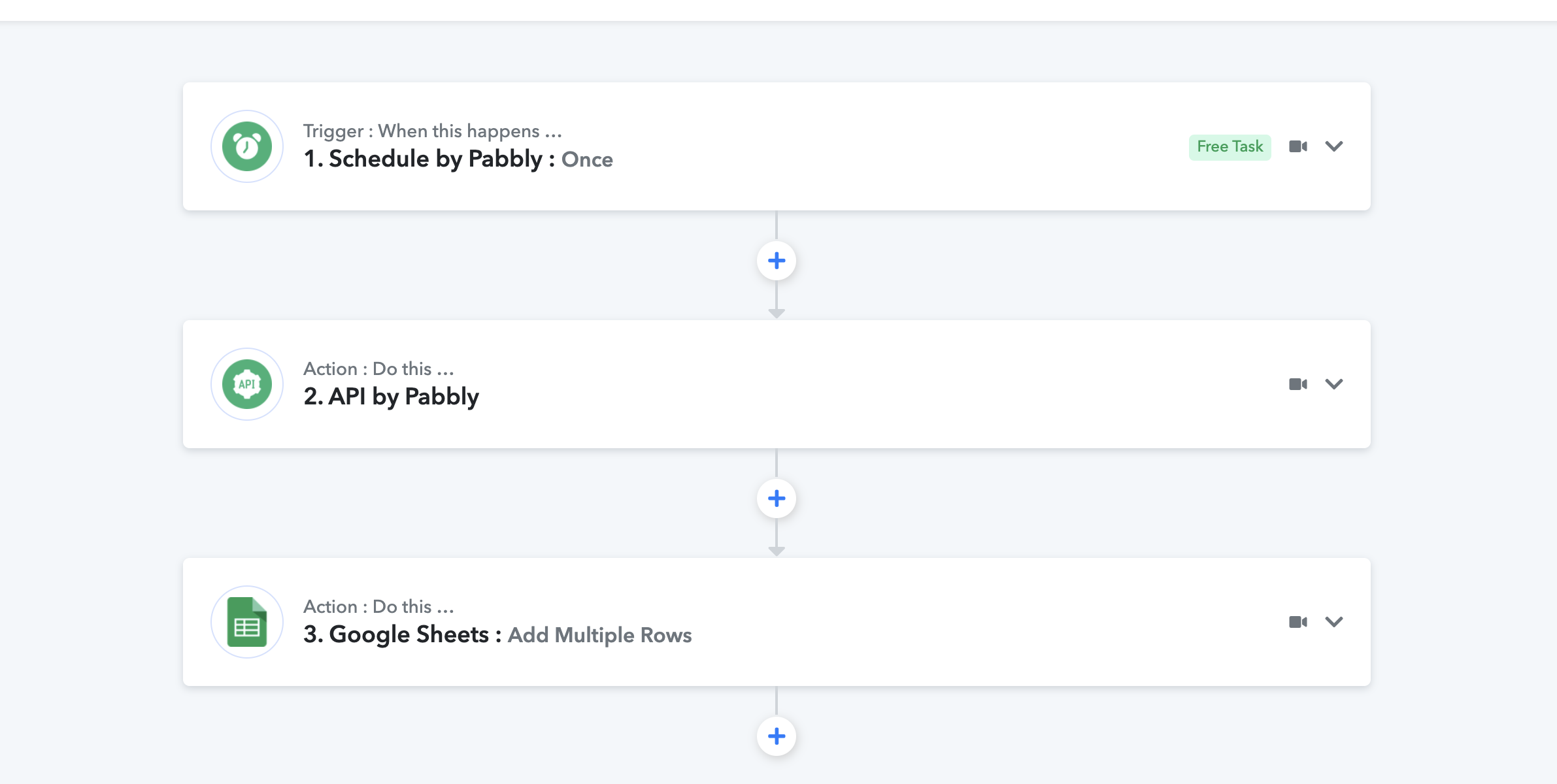Select '3. Google Sheets : Add Multiple Rows' title
1557x784 pixels.
pyautogui.click(x=497, y=635)
